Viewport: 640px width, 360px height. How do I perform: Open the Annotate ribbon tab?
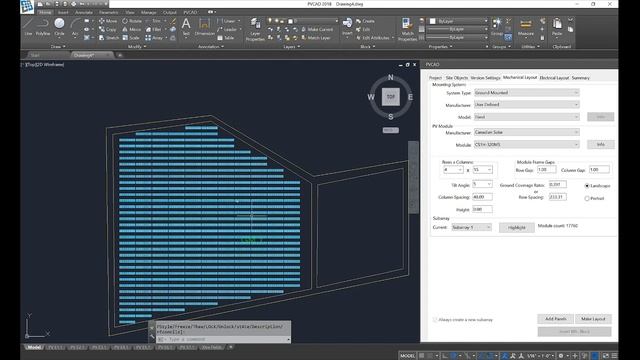[84, 12]
